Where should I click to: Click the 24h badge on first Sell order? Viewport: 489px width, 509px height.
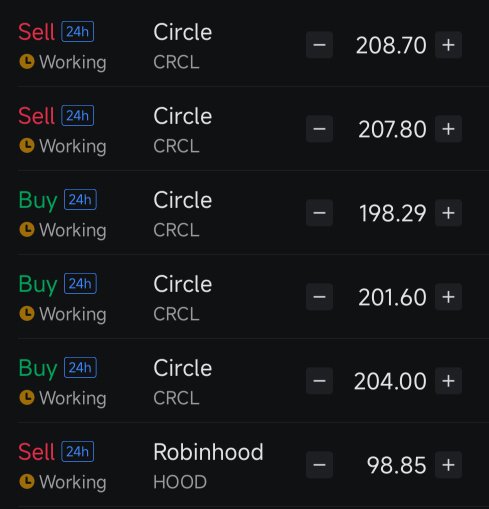(78, 32)
